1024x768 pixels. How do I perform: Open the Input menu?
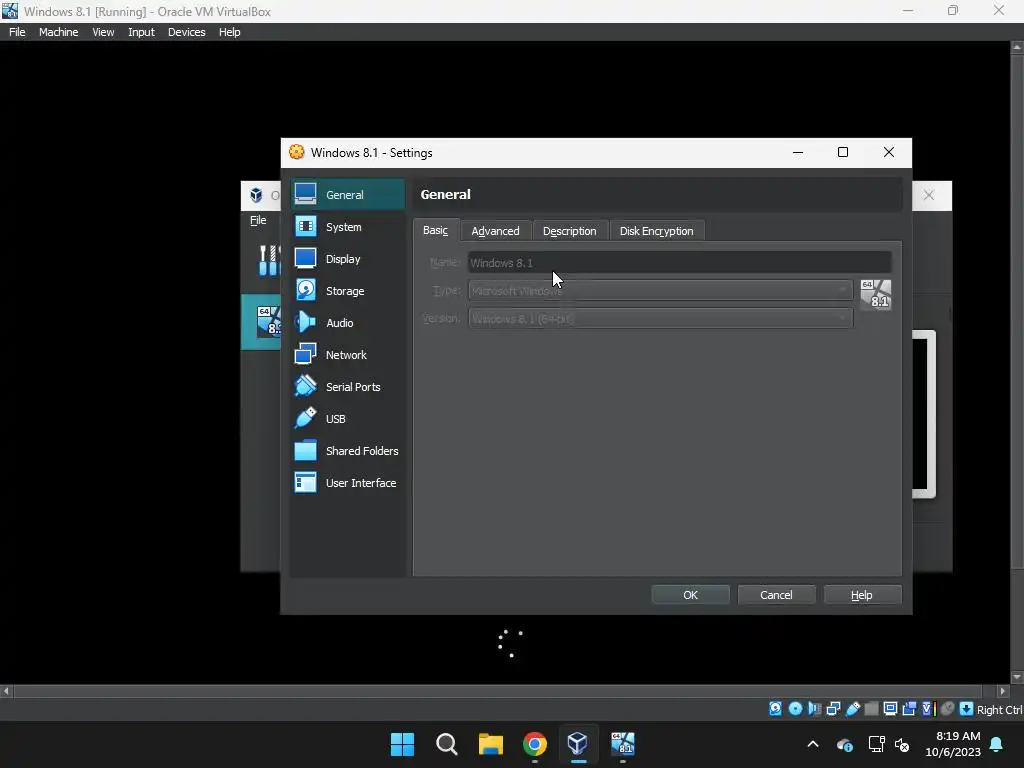141,32
